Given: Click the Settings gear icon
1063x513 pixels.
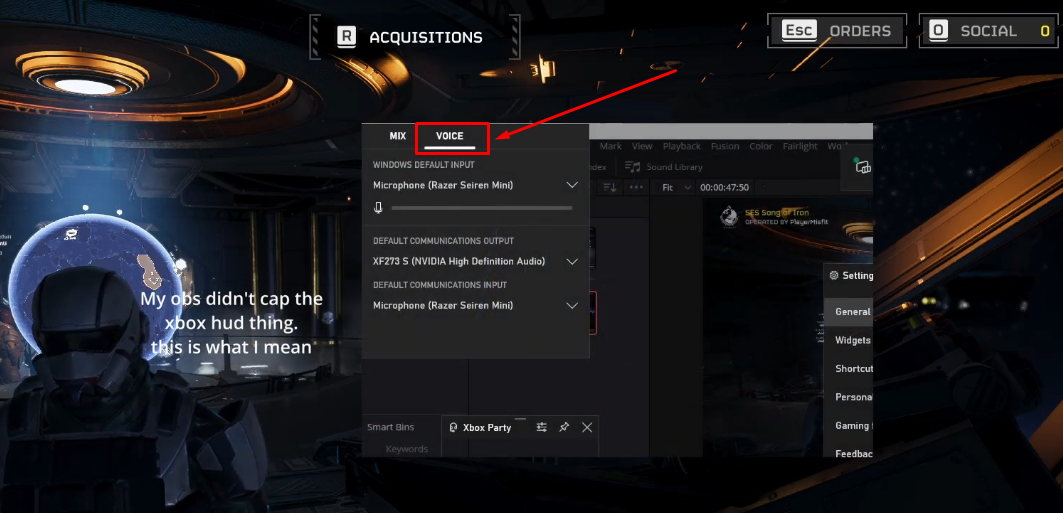Looking at the screenshot, I should coord(834,276).
